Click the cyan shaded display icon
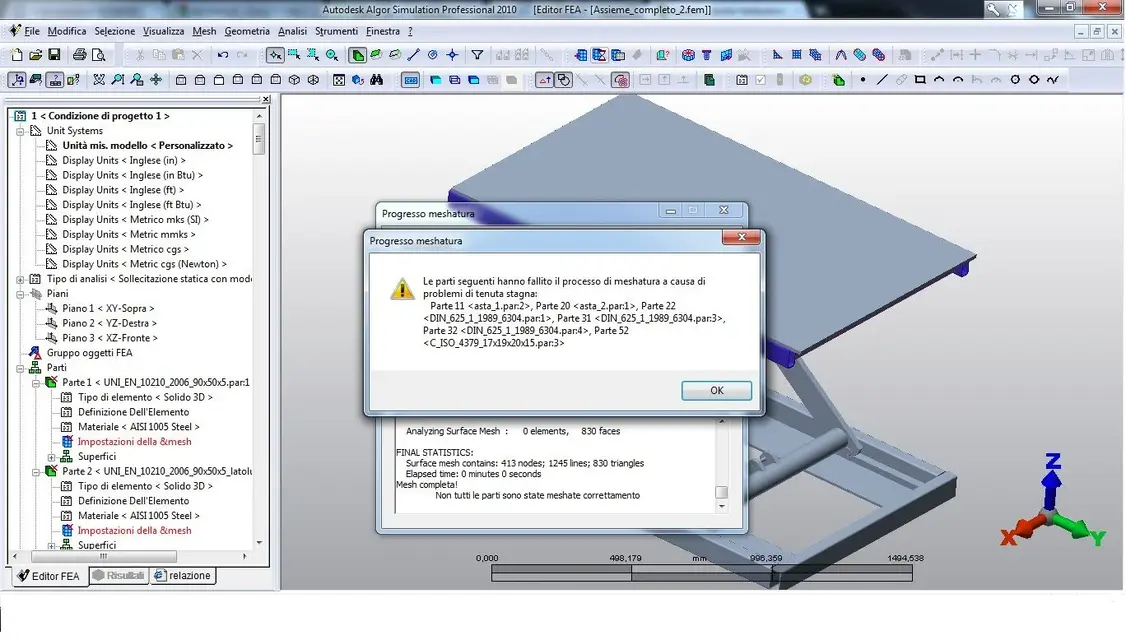The width and height of the screenshot is (1126, 640). [435, 80]
